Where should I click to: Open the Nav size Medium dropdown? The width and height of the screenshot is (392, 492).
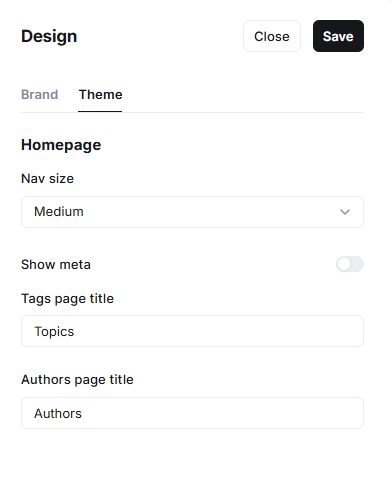point(192,212)
